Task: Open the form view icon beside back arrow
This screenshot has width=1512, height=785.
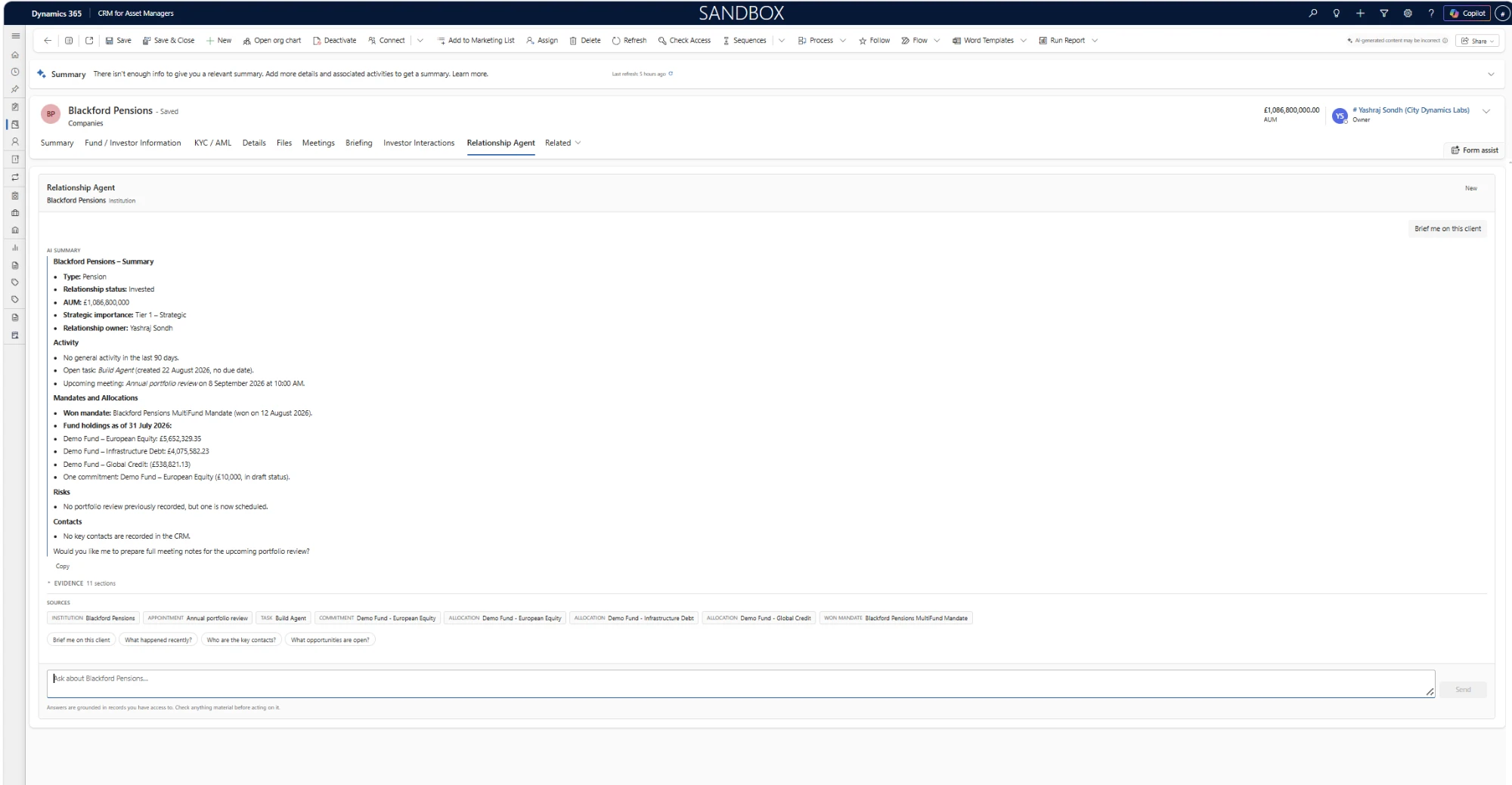Action: point(69,41)
